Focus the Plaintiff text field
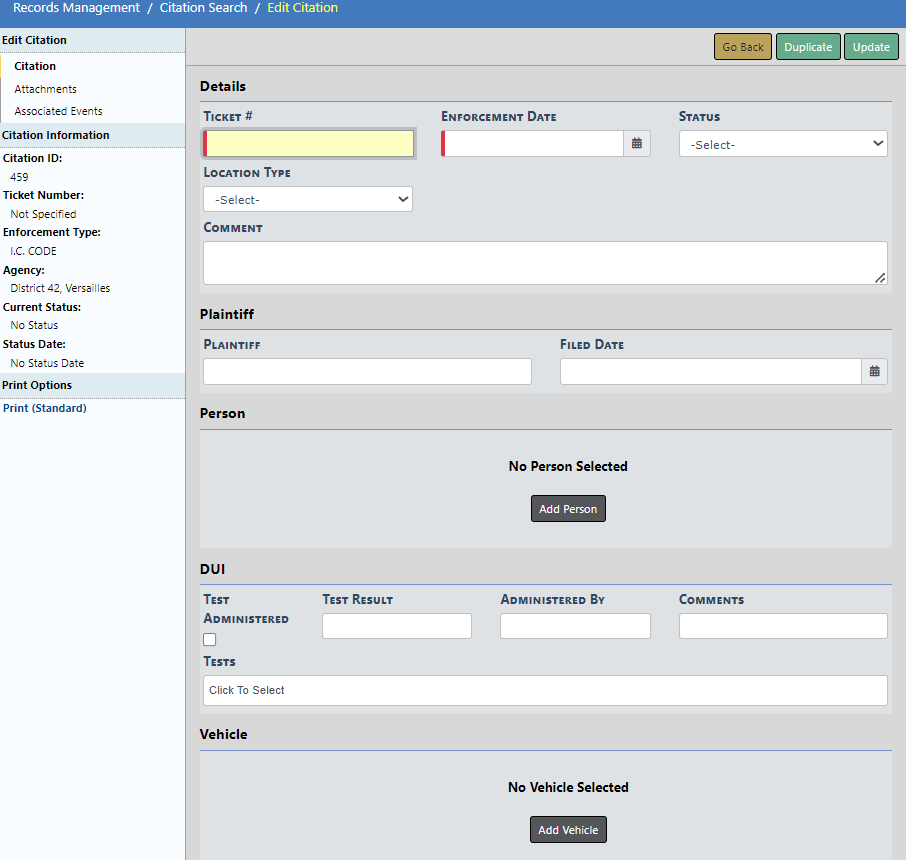Image resolution: width=906 pixels, height=860 pixels. tap(367, 372)
